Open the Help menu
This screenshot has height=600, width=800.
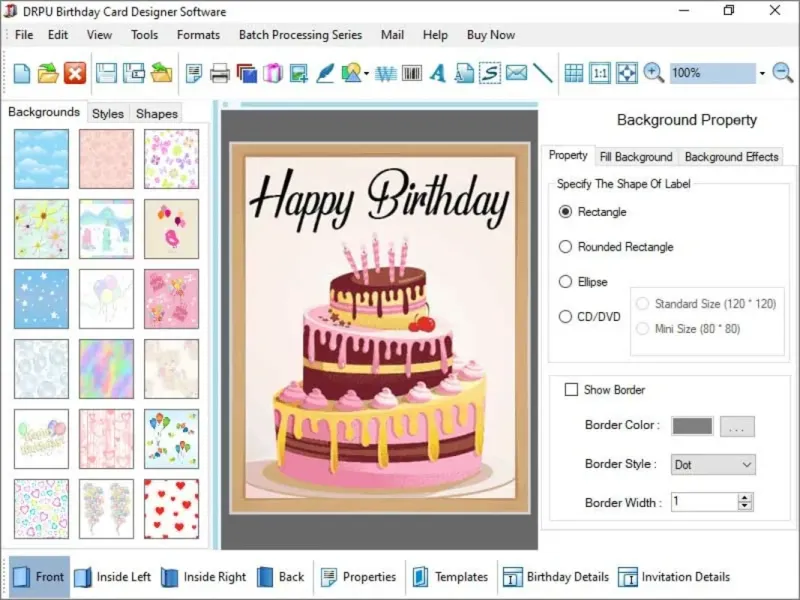[435, 35]
